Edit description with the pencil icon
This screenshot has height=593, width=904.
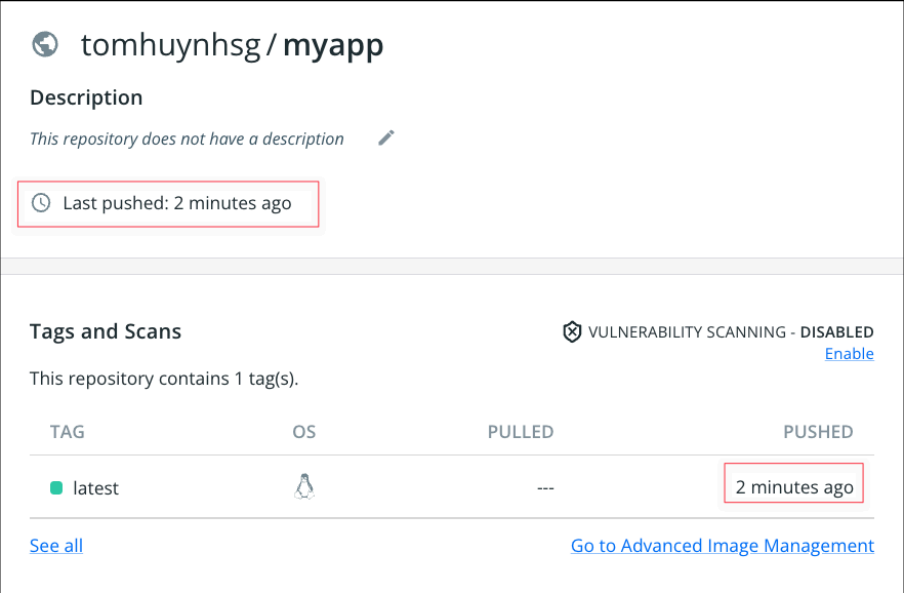[386, 138]
